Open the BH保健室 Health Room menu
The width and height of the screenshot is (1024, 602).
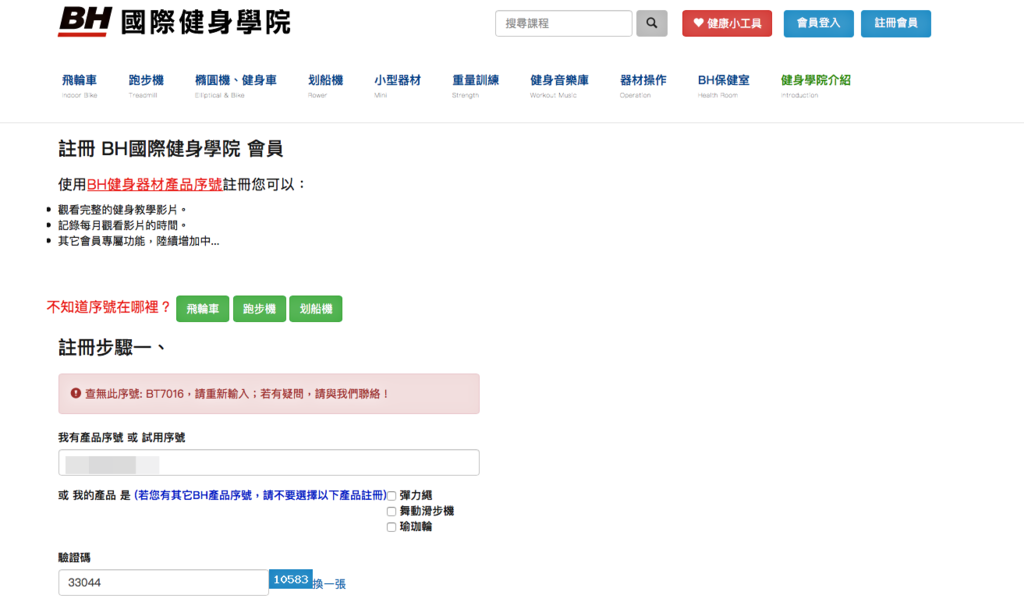point(724,86)
